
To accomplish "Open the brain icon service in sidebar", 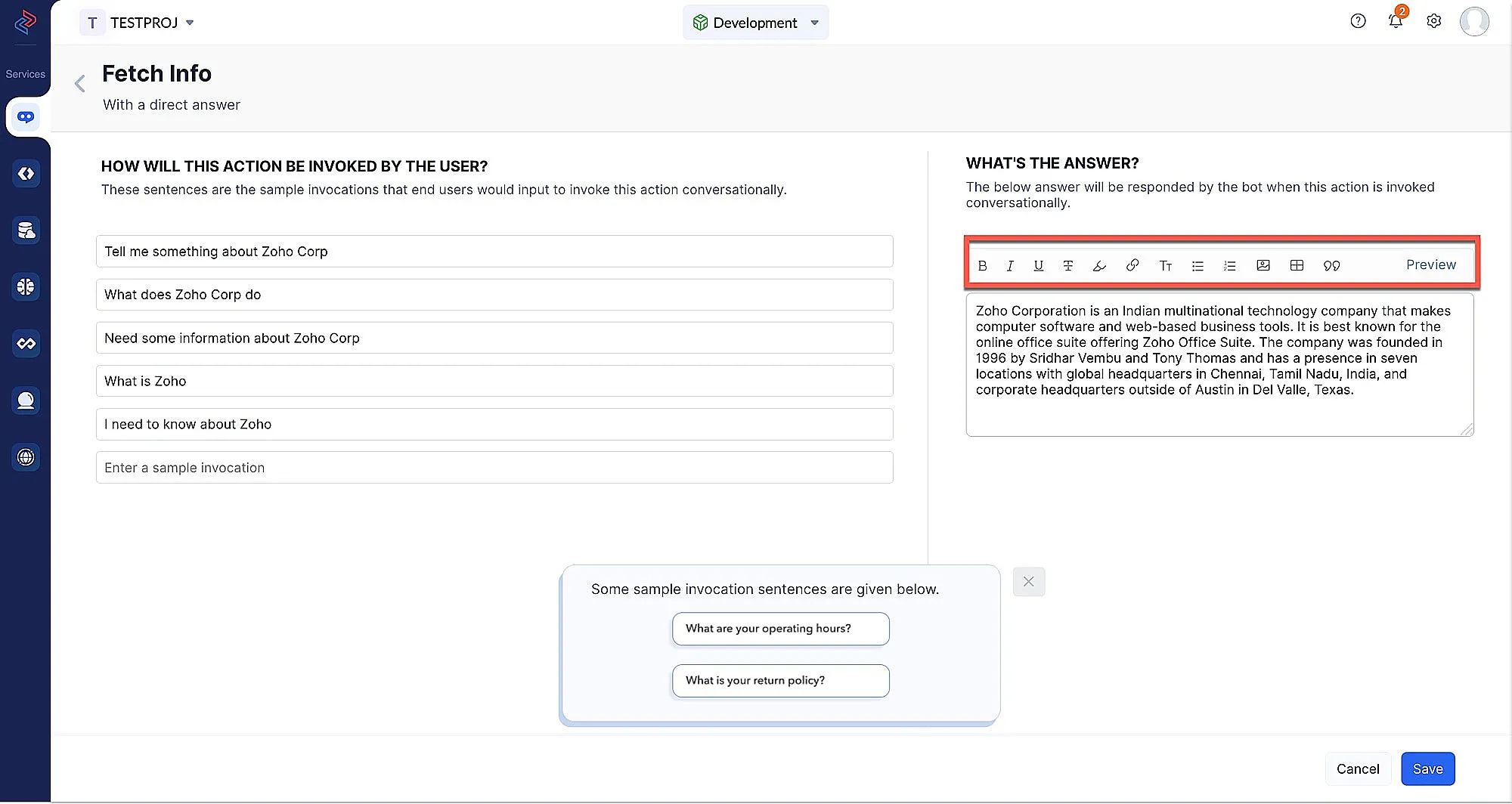I will (26, 287).
